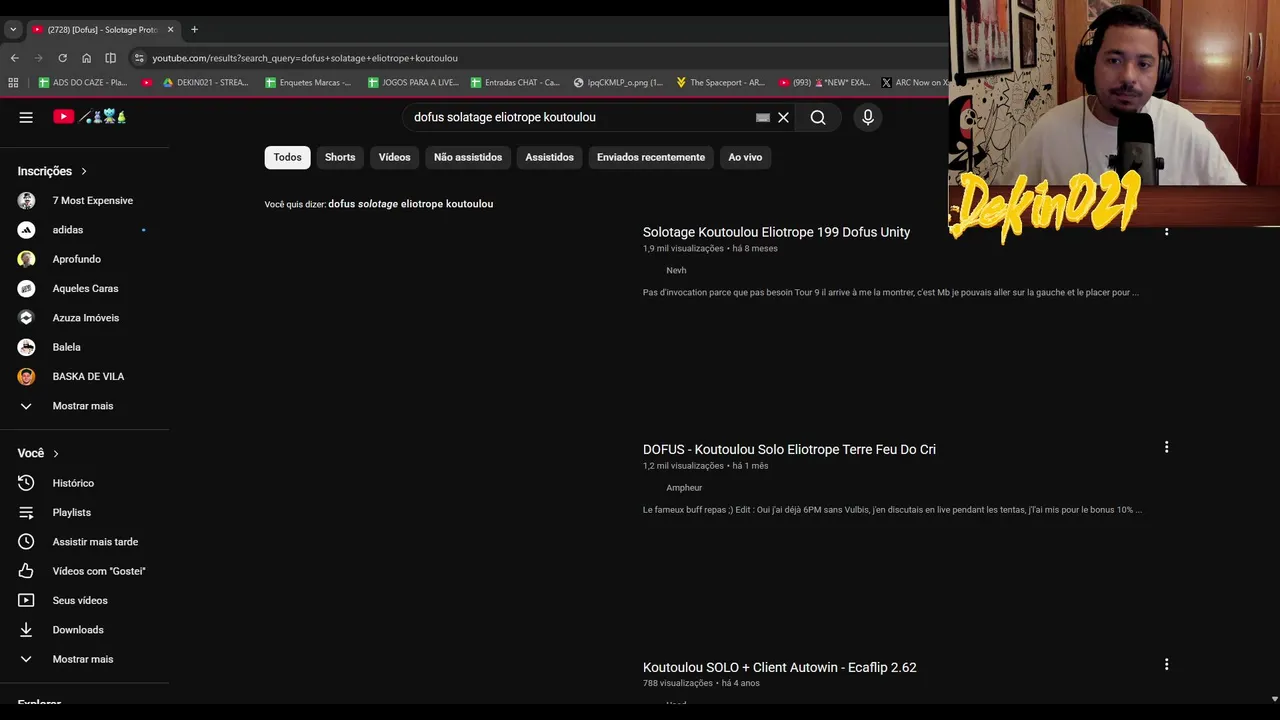Clear the search query with X icon
1280x720 pixels.
pos(783,117)
